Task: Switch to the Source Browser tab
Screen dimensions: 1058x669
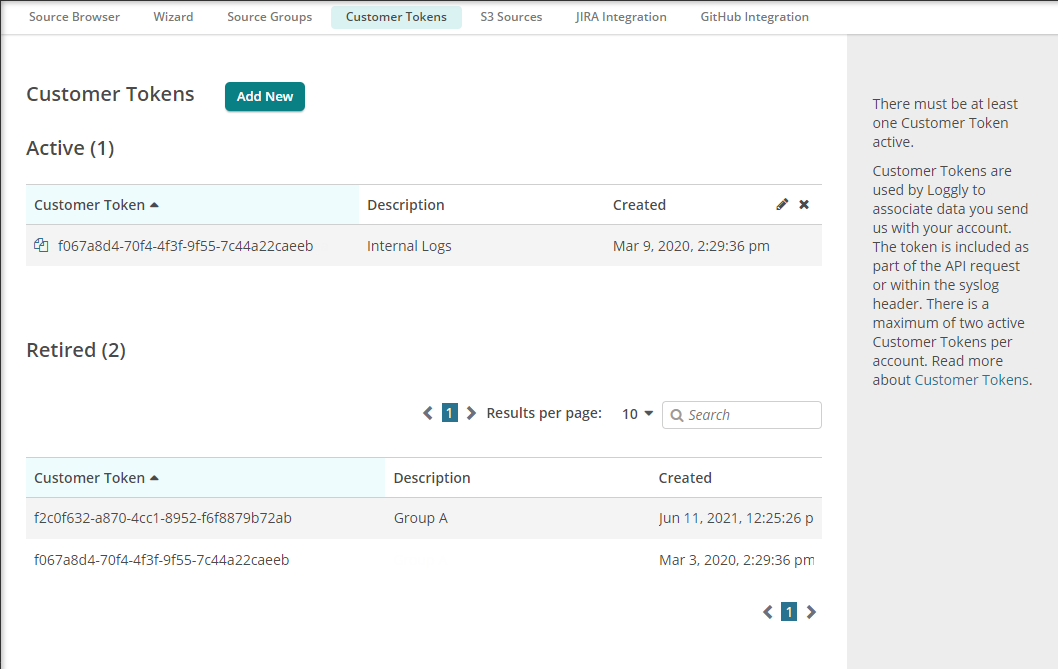Action: pyautogui.click(x=74, y=17)
